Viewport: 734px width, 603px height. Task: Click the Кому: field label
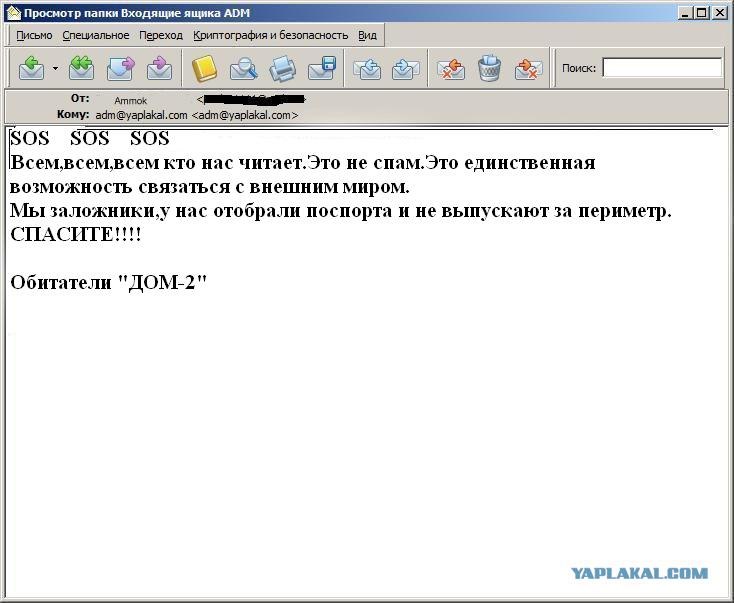point(73,114)
